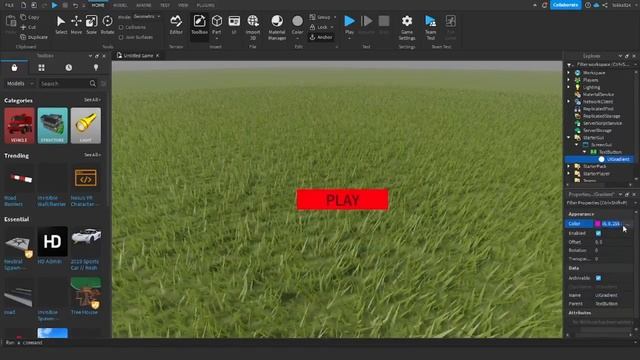Open the Creations lightbulb tab in Toolbox
This screenshot has height=360, width=640.
[96, 68]
